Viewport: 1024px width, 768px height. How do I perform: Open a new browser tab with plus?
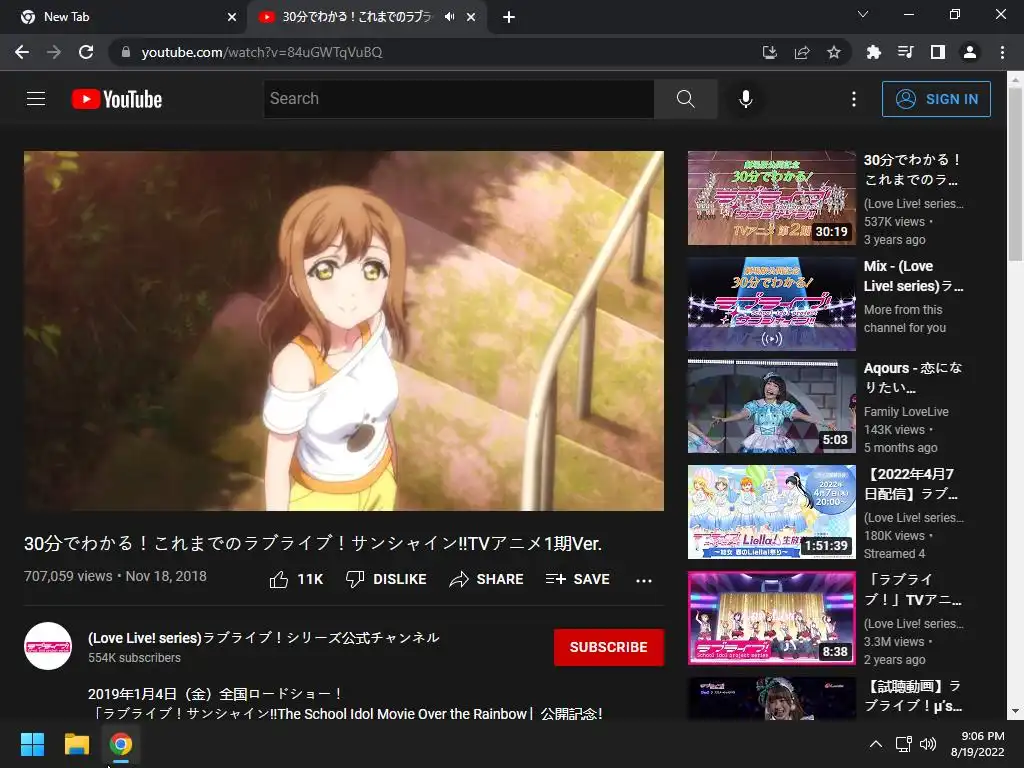pyautogui.click(x=509, y=17)
